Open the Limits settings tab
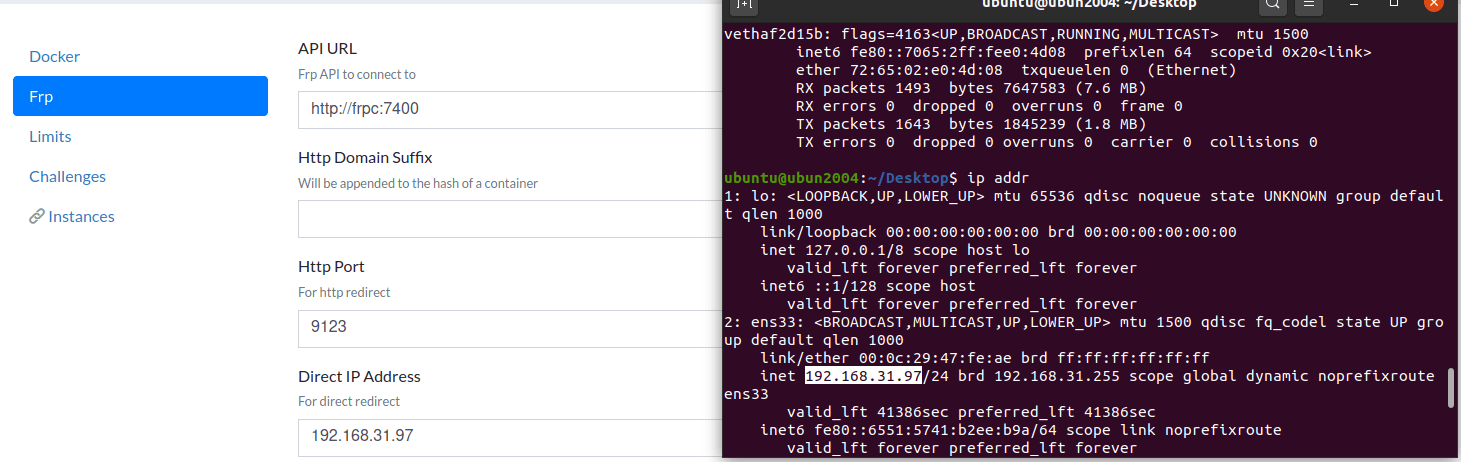Image resolution: width=1461 pixels, height=462 pixels. 50,137
